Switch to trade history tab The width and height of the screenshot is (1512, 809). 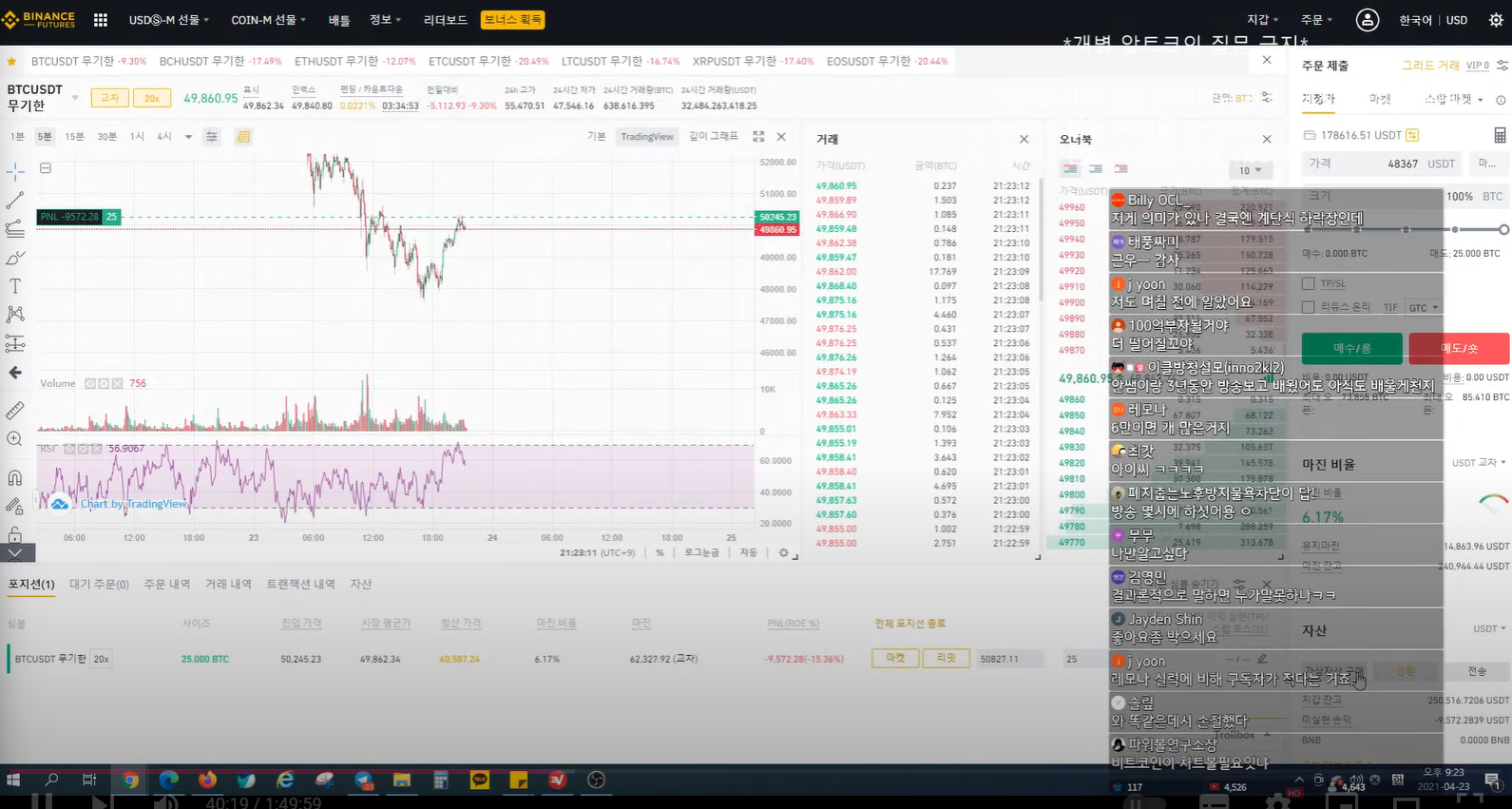(x=228, y=585)
